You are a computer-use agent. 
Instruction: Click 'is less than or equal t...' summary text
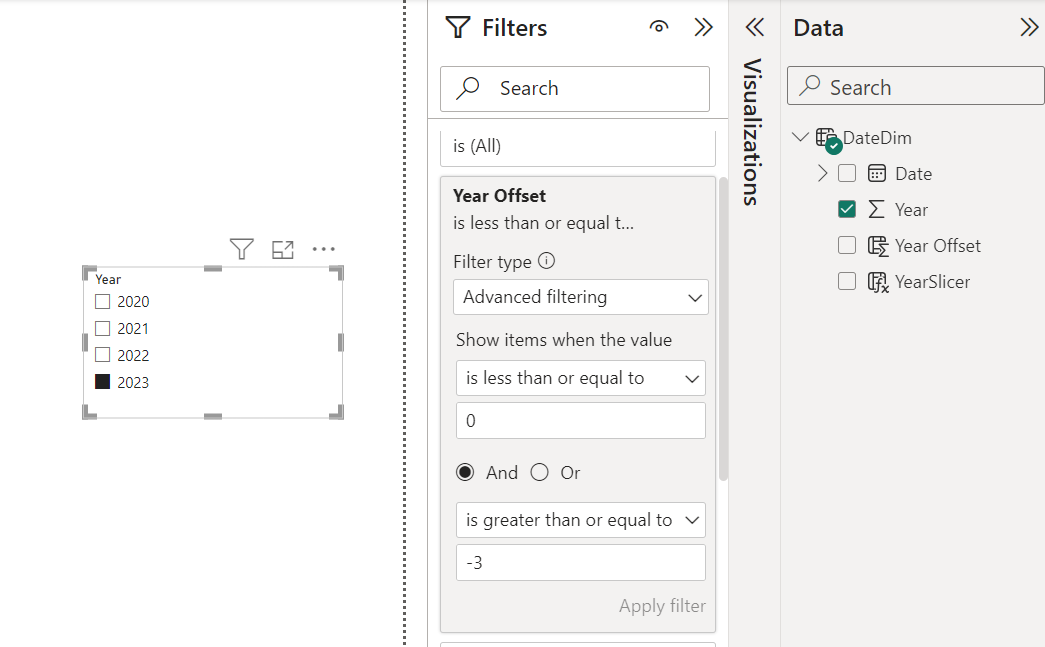click(x=543, y=223)
